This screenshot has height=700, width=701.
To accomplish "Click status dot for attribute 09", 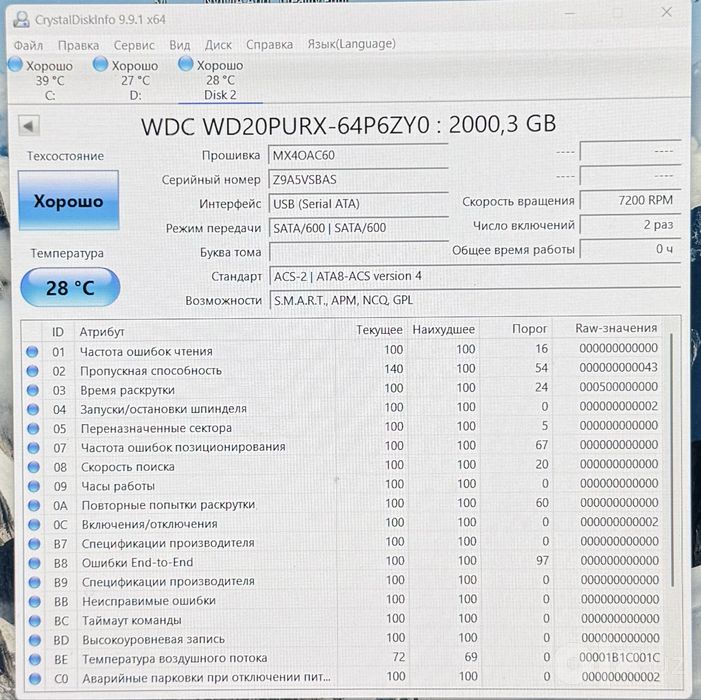I will click(x=34, y=486).
